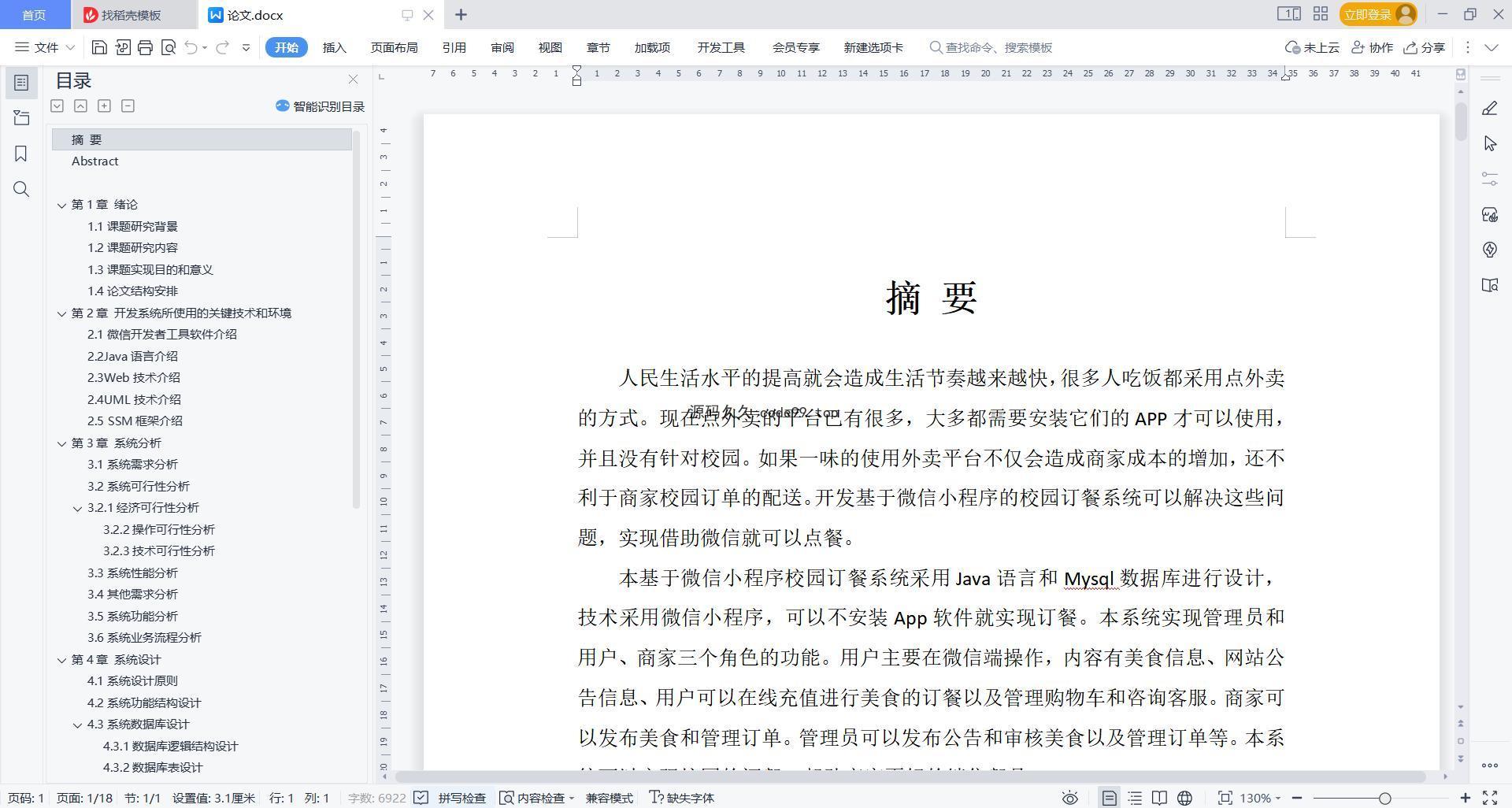Collapse the 第3章 系统分析 tree node
The image size is (1512, 808).
(61, 443)
